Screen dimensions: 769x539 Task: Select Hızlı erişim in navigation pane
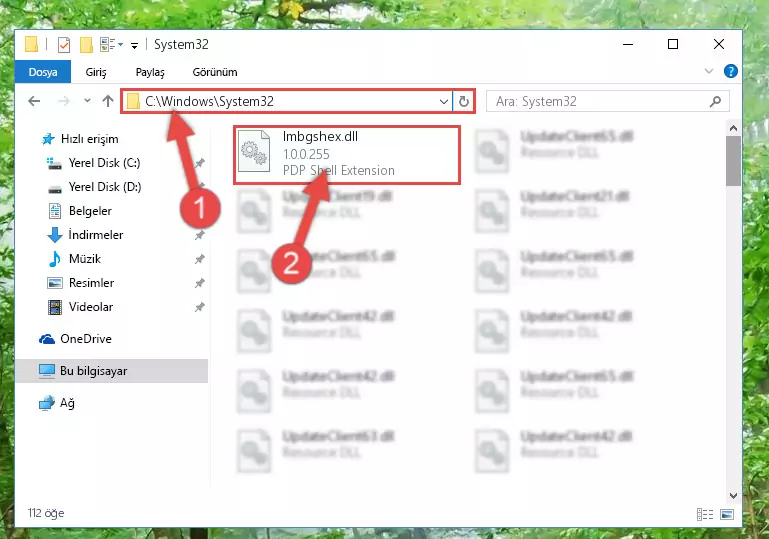point(89,139)
